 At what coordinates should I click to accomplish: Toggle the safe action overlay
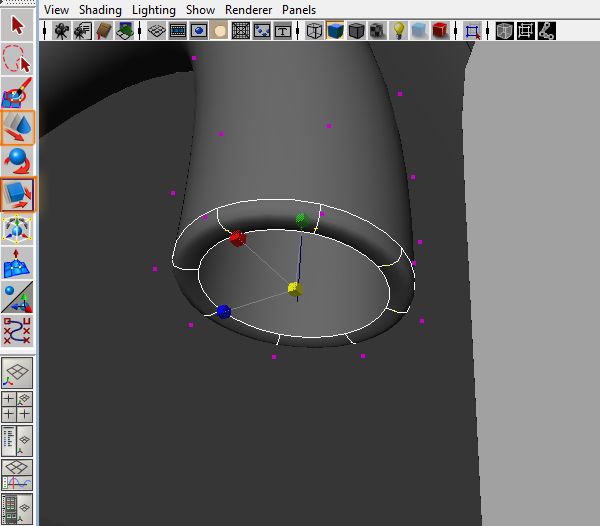[262, 31]
